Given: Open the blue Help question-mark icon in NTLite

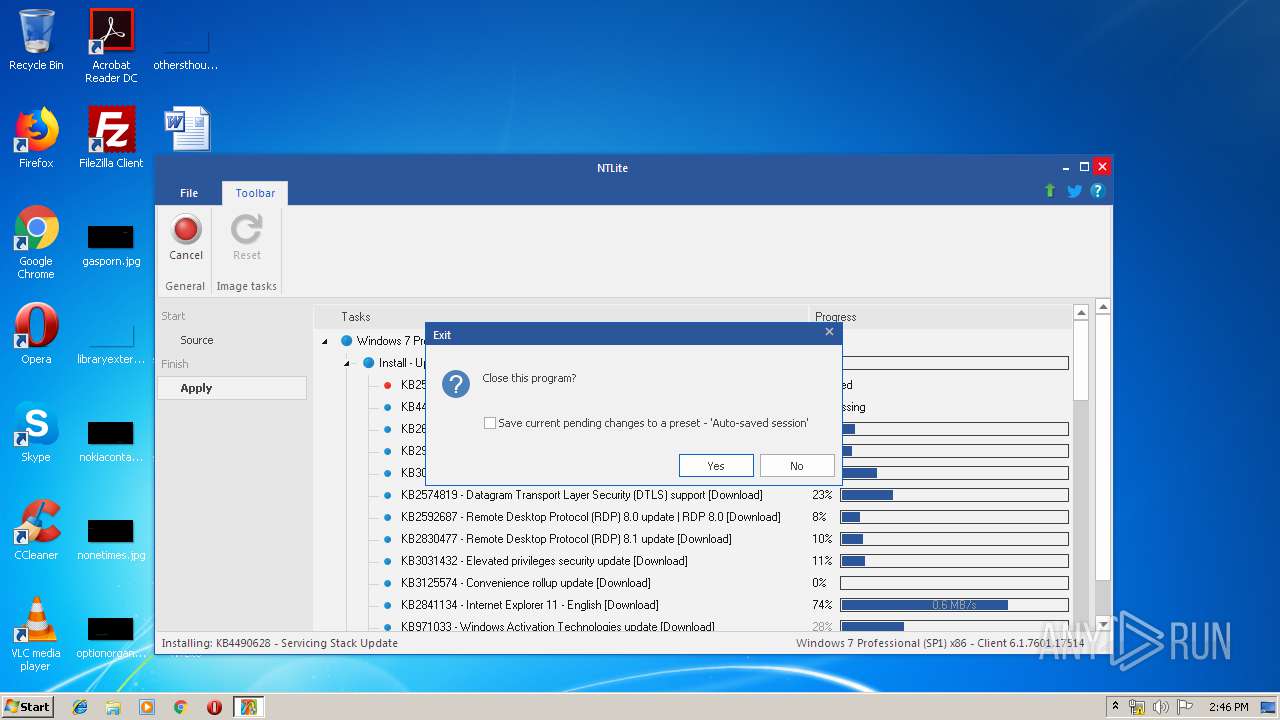Looking at the screenshot, I should [1097, 190].
